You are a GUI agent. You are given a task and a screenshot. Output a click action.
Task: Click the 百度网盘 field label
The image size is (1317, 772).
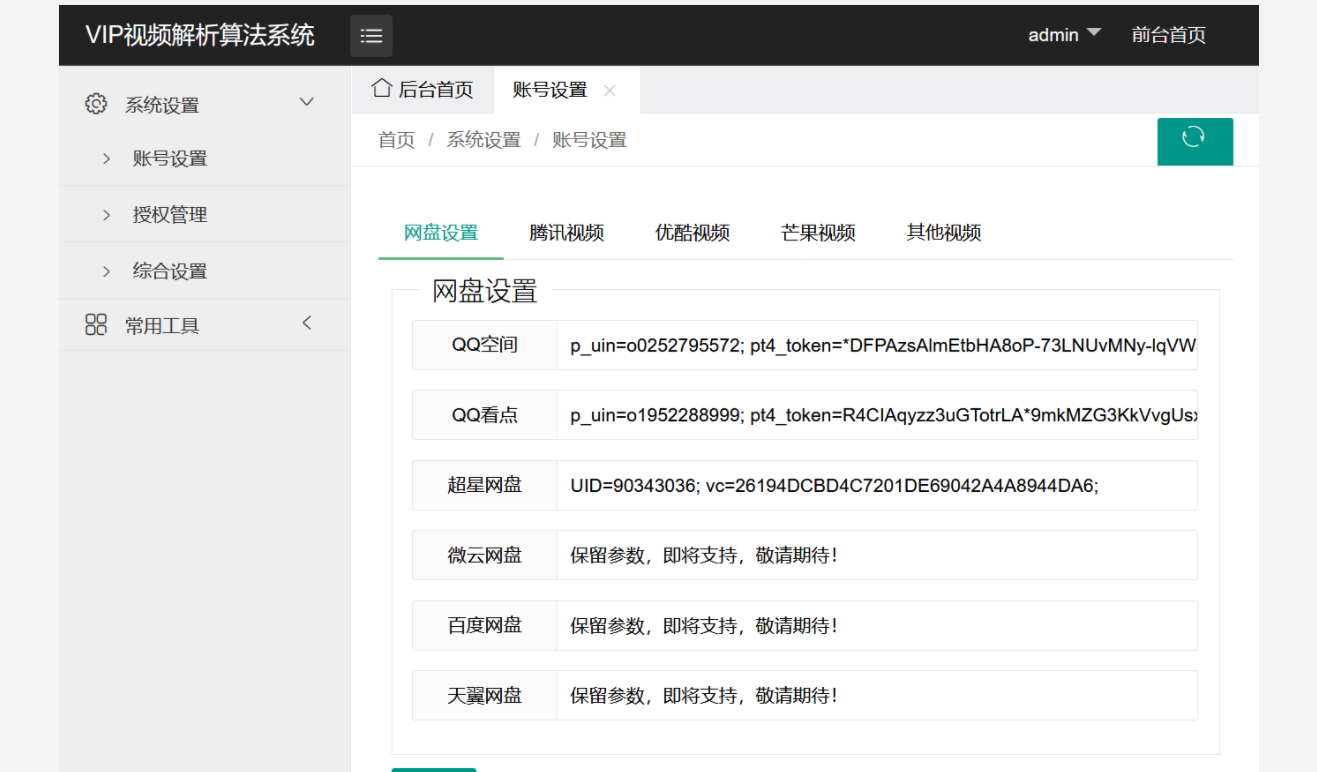pos(485,625)
